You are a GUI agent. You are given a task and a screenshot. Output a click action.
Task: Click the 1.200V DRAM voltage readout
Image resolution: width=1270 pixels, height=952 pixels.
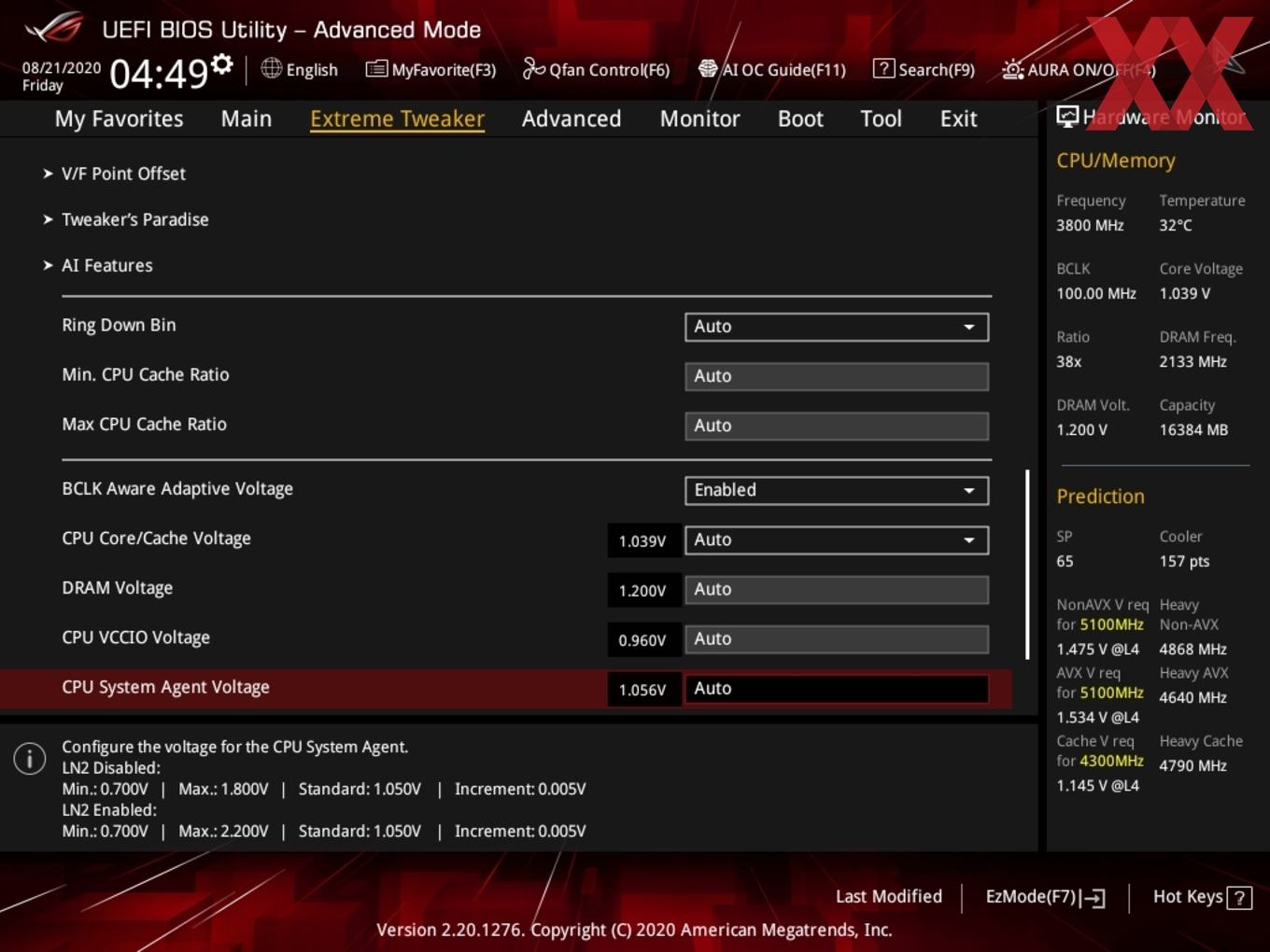(642, 590)
